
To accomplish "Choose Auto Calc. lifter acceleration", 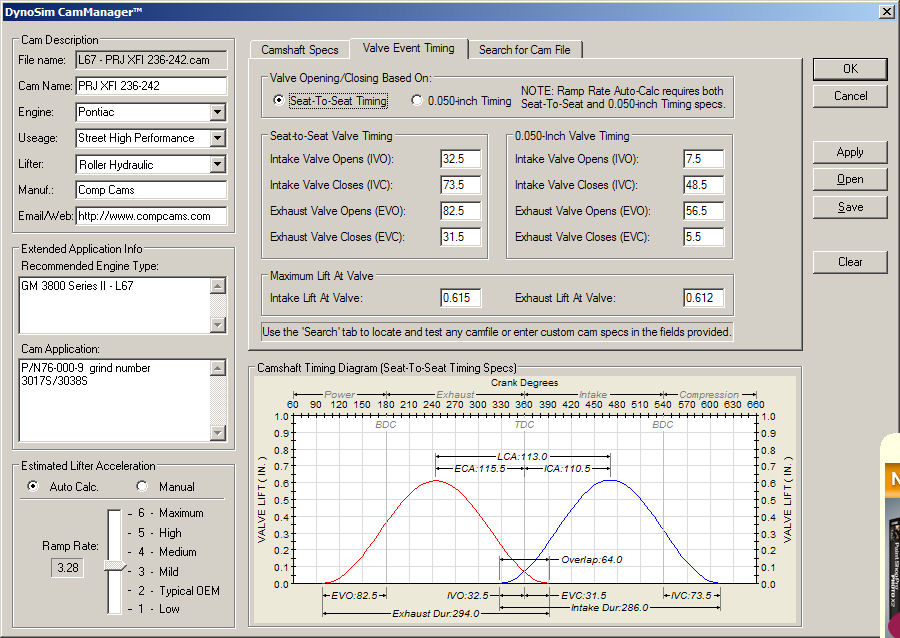I will pos(34,487).
